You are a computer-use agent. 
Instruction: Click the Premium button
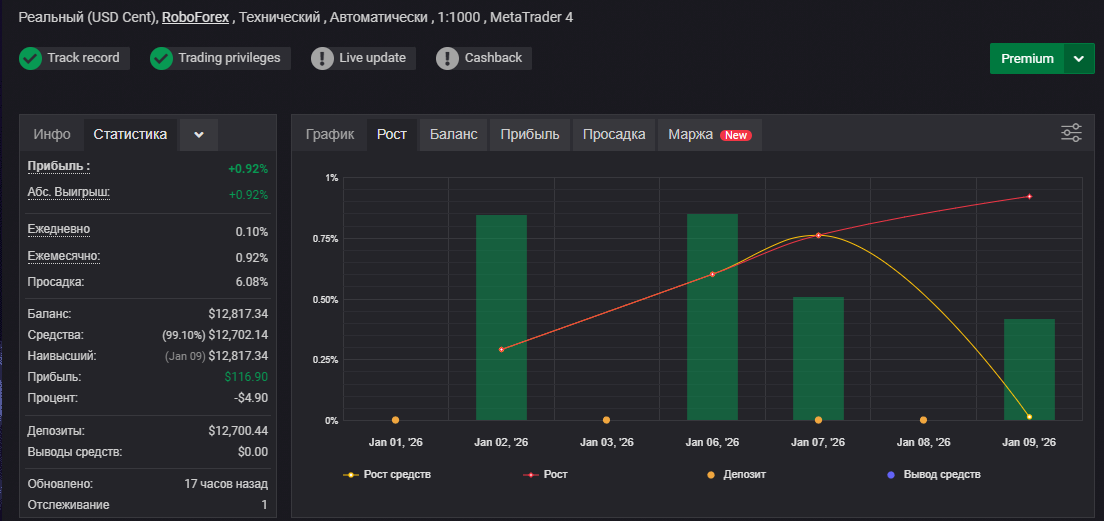click(x=1027, y=58)
